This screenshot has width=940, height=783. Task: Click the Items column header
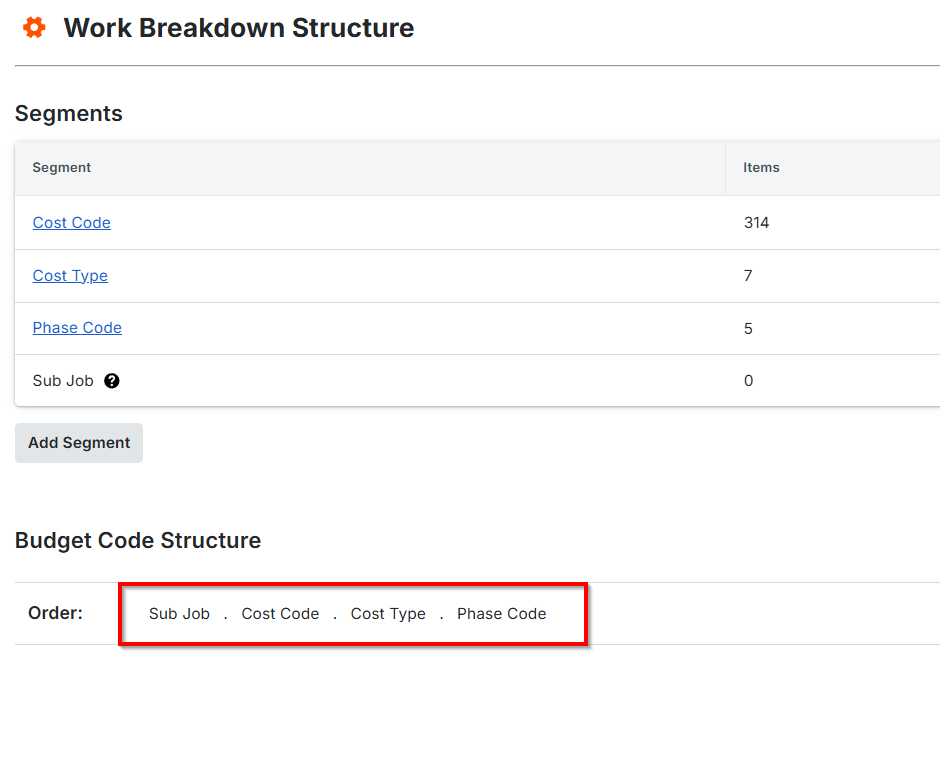[x=761, y=167]
